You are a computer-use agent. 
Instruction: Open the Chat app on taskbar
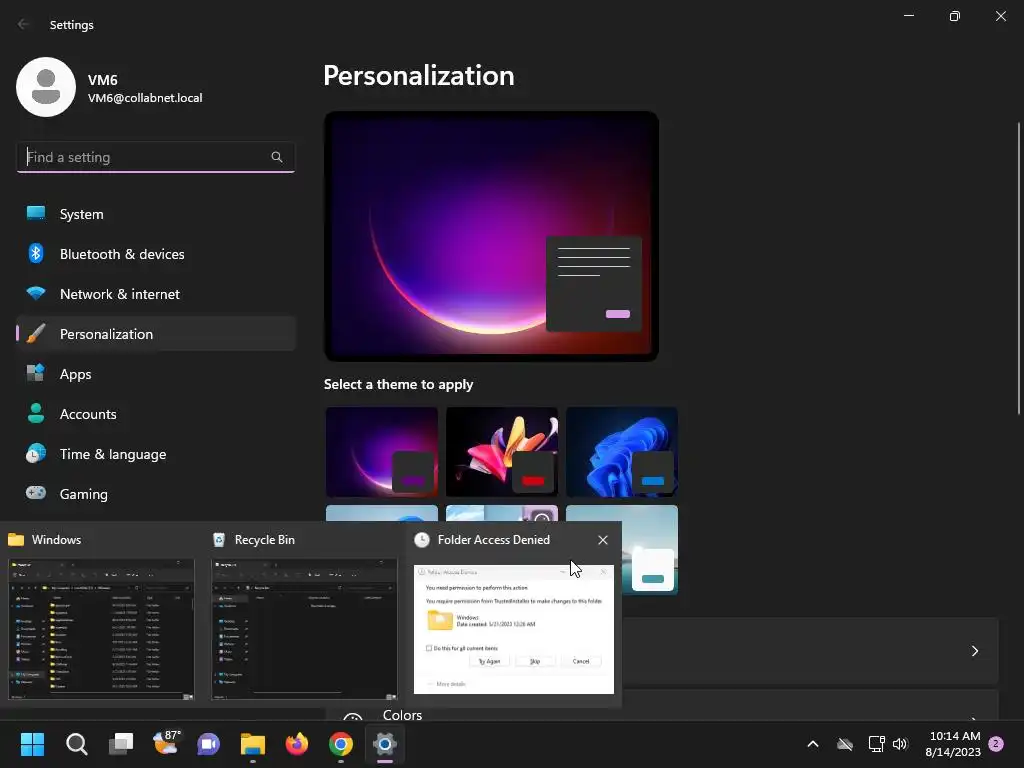pos(209,744)
